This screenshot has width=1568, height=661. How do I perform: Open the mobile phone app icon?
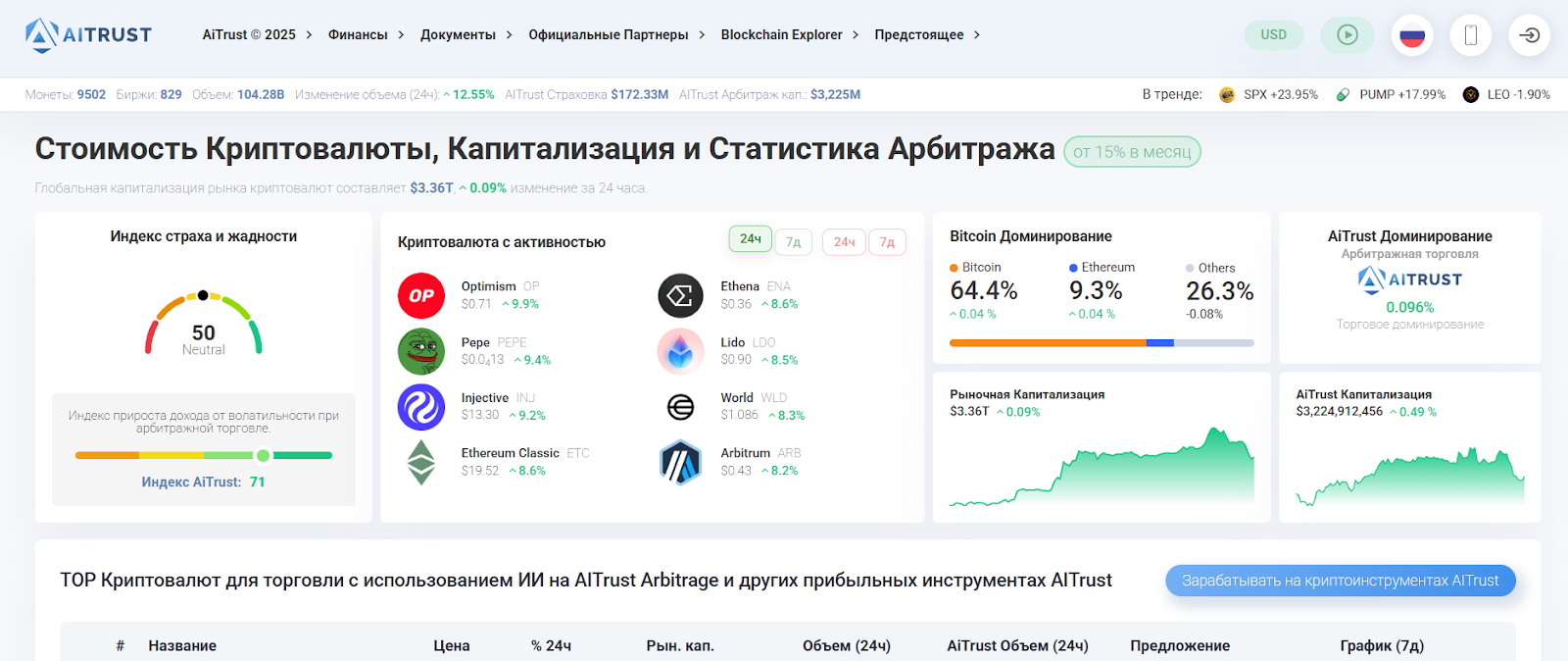1471,35
